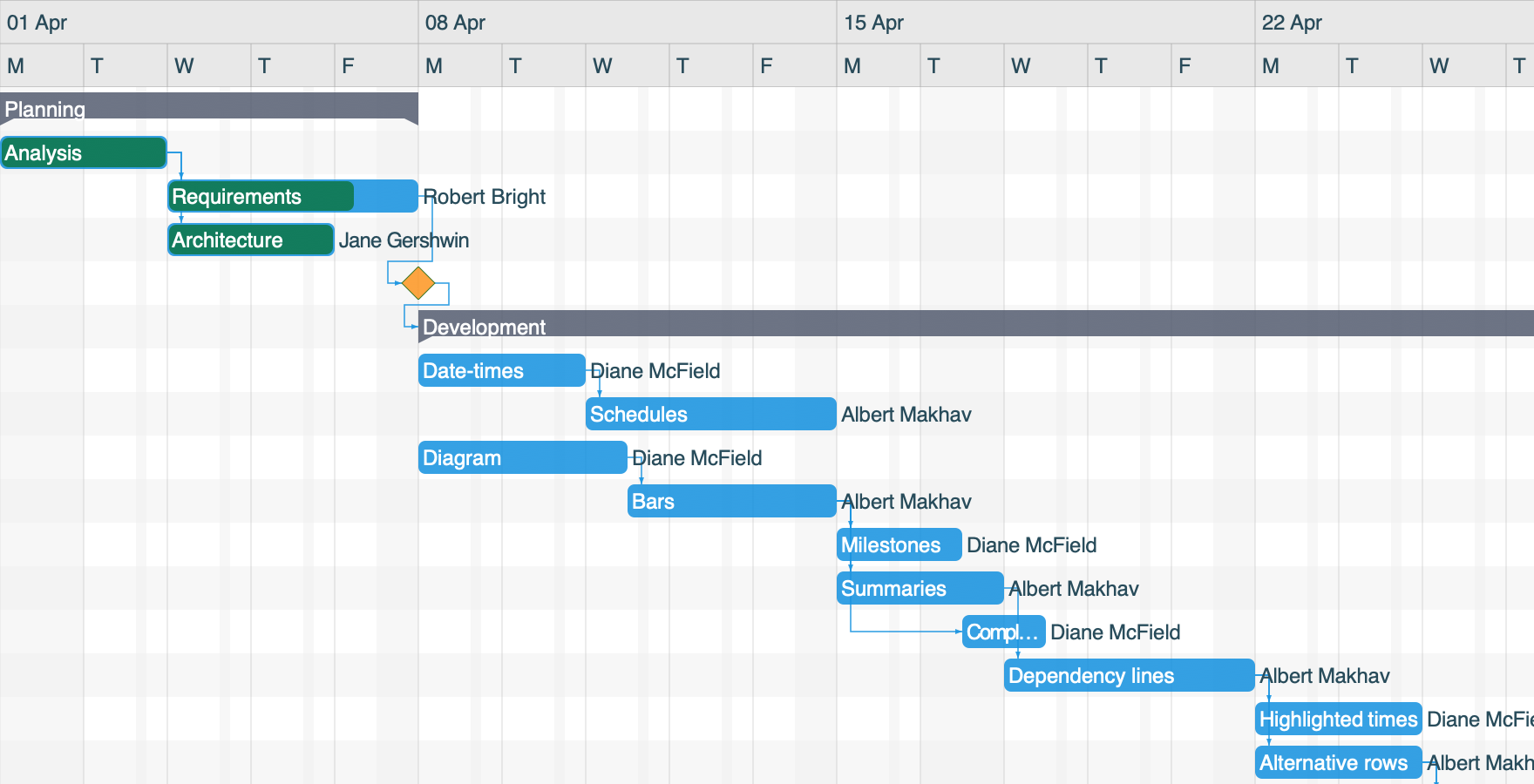The width and height of the screenshot is (1534, 784).
Task: Select the orange milestone diamond
Action: point(419,281)
